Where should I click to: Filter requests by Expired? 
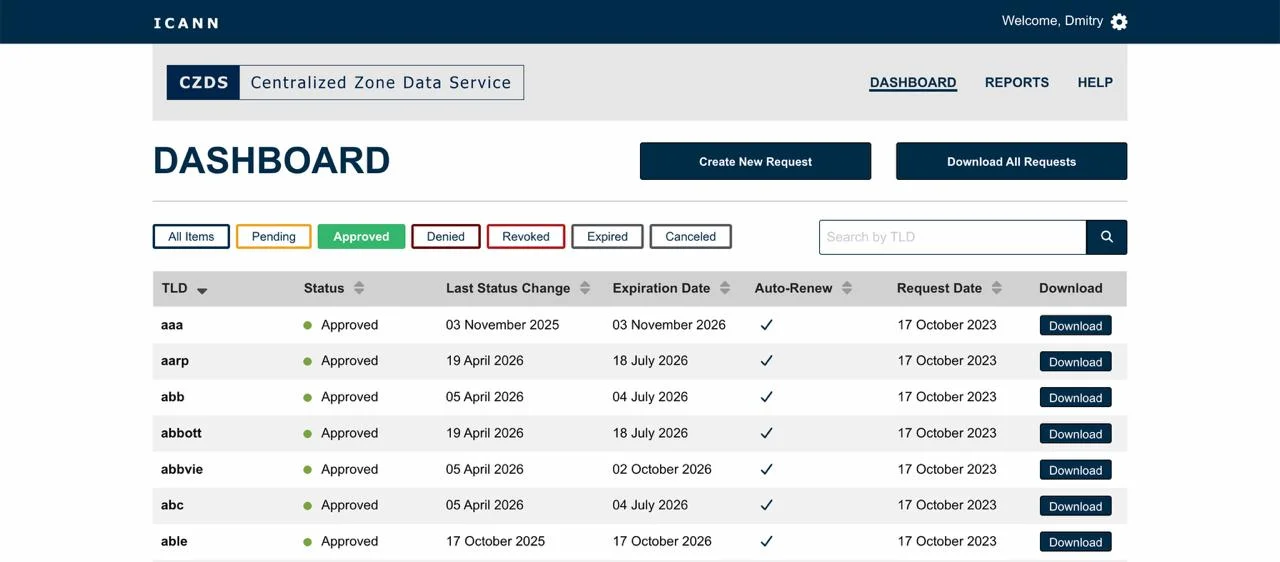(608, 237)
